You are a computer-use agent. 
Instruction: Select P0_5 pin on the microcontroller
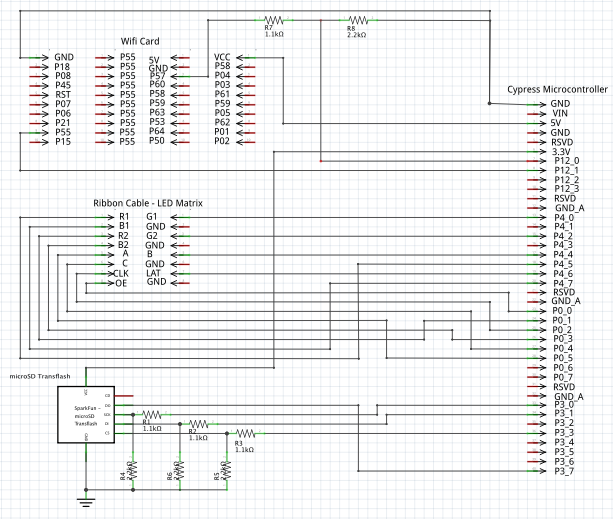click(563, 358)
